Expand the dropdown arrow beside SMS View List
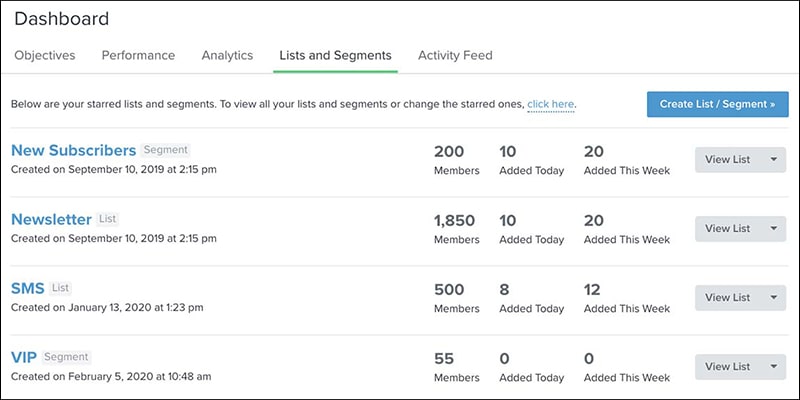Screen dimensions: 800x400 (773, 297)
